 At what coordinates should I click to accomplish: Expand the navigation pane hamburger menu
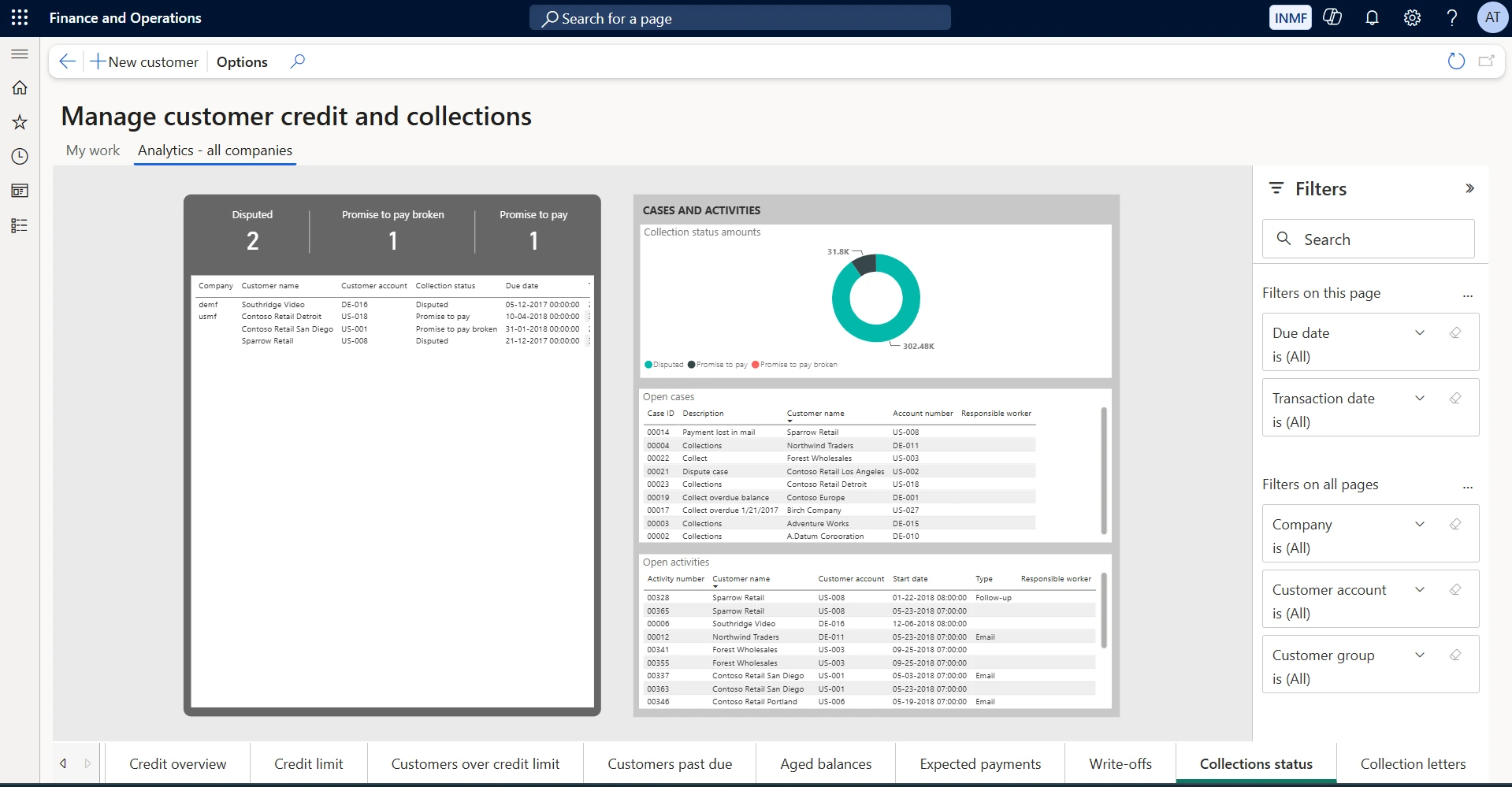(20, 54)
